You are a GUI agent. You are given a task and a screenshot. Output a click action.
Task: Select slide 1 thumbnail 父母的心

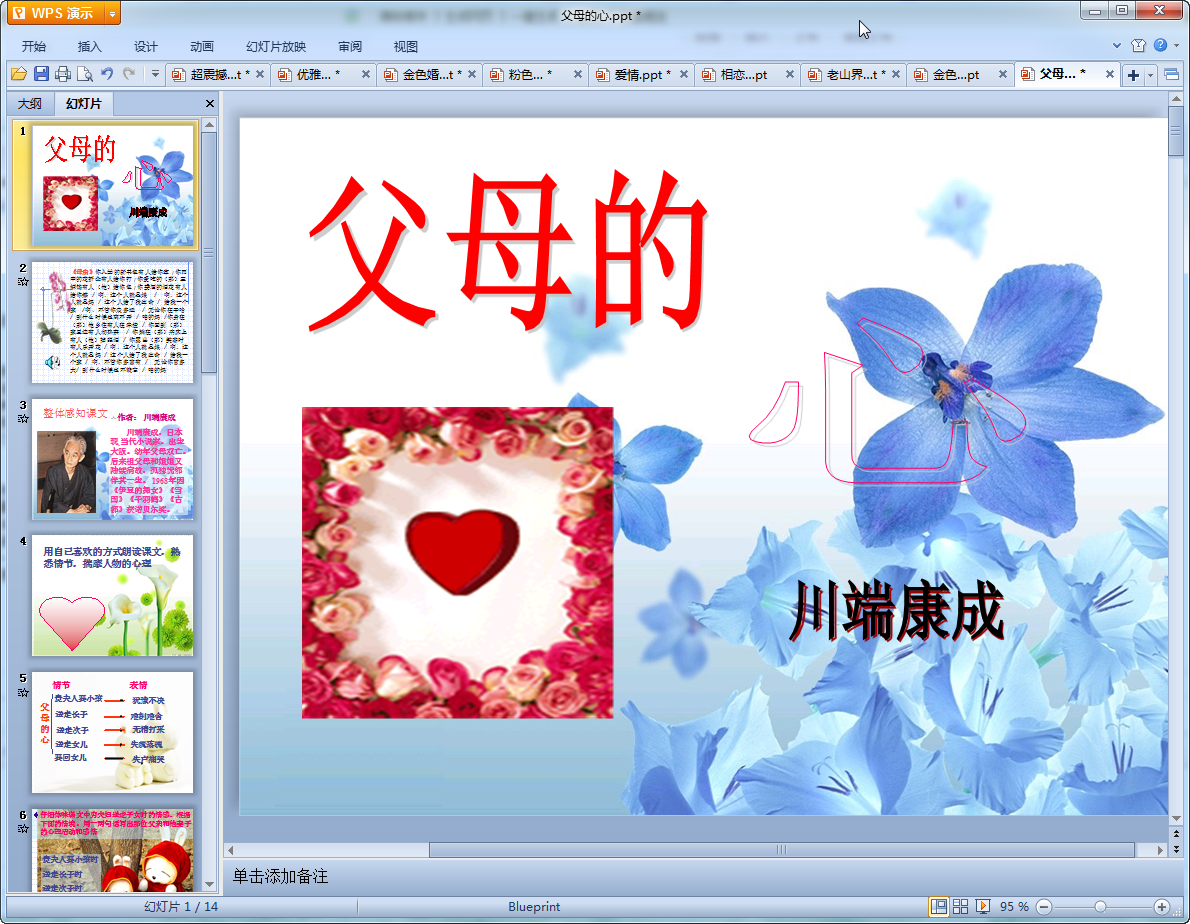[x=112, y=185]
